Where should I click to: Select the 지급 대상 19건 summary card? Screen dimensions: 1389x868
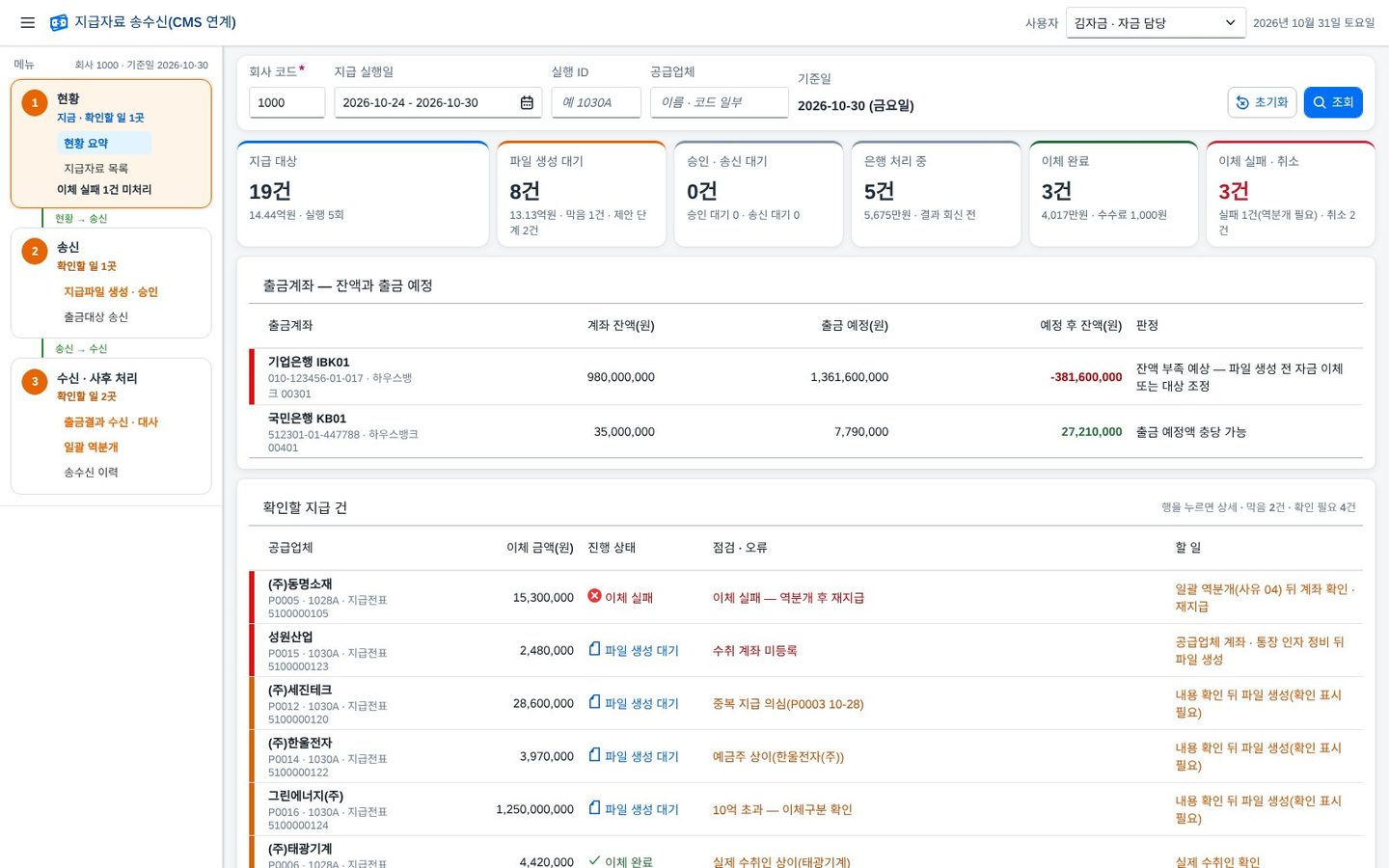coord(363,194)
